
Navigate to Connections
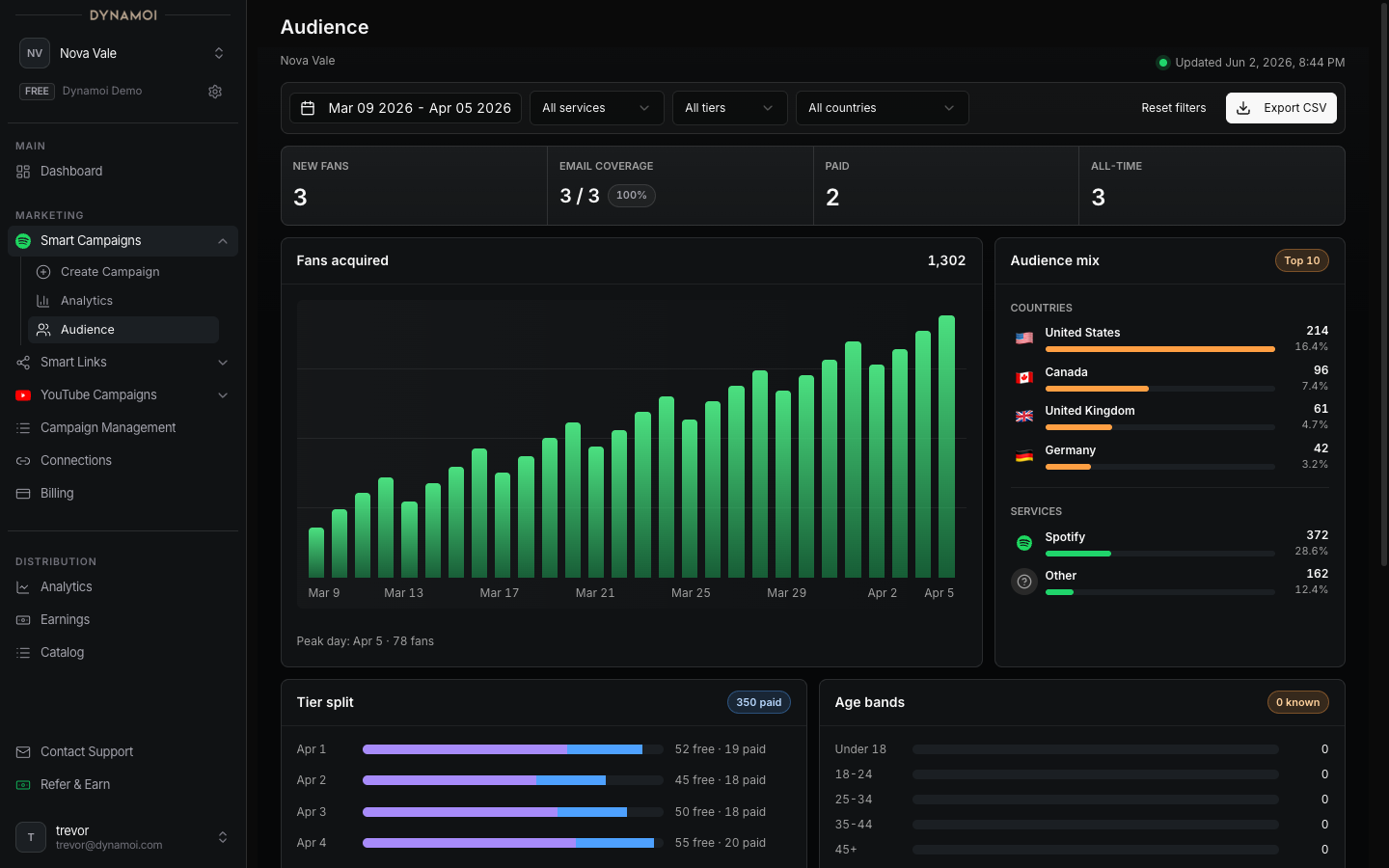pos(123,461)
